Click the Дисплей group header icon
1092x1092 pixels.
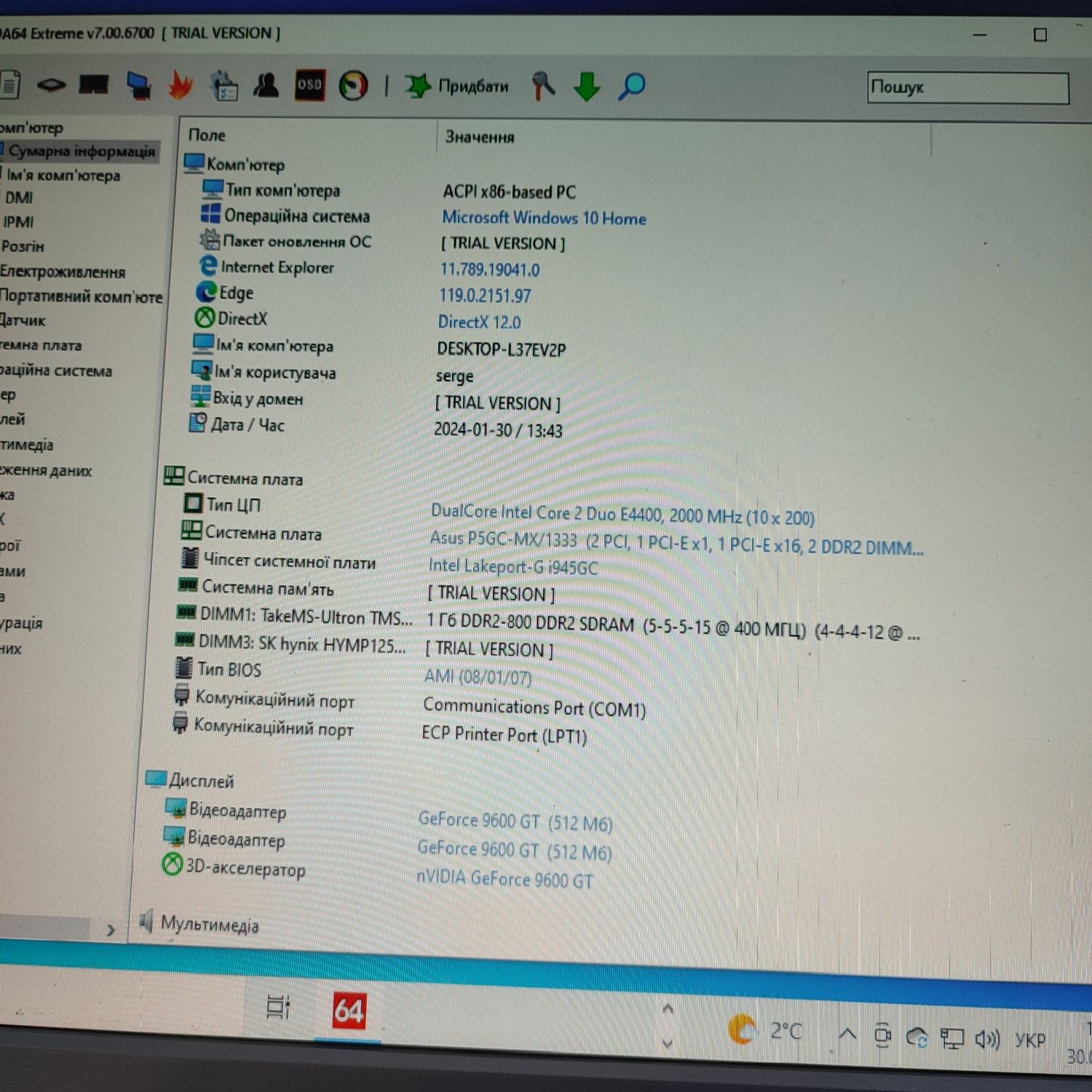coord(156,779)
